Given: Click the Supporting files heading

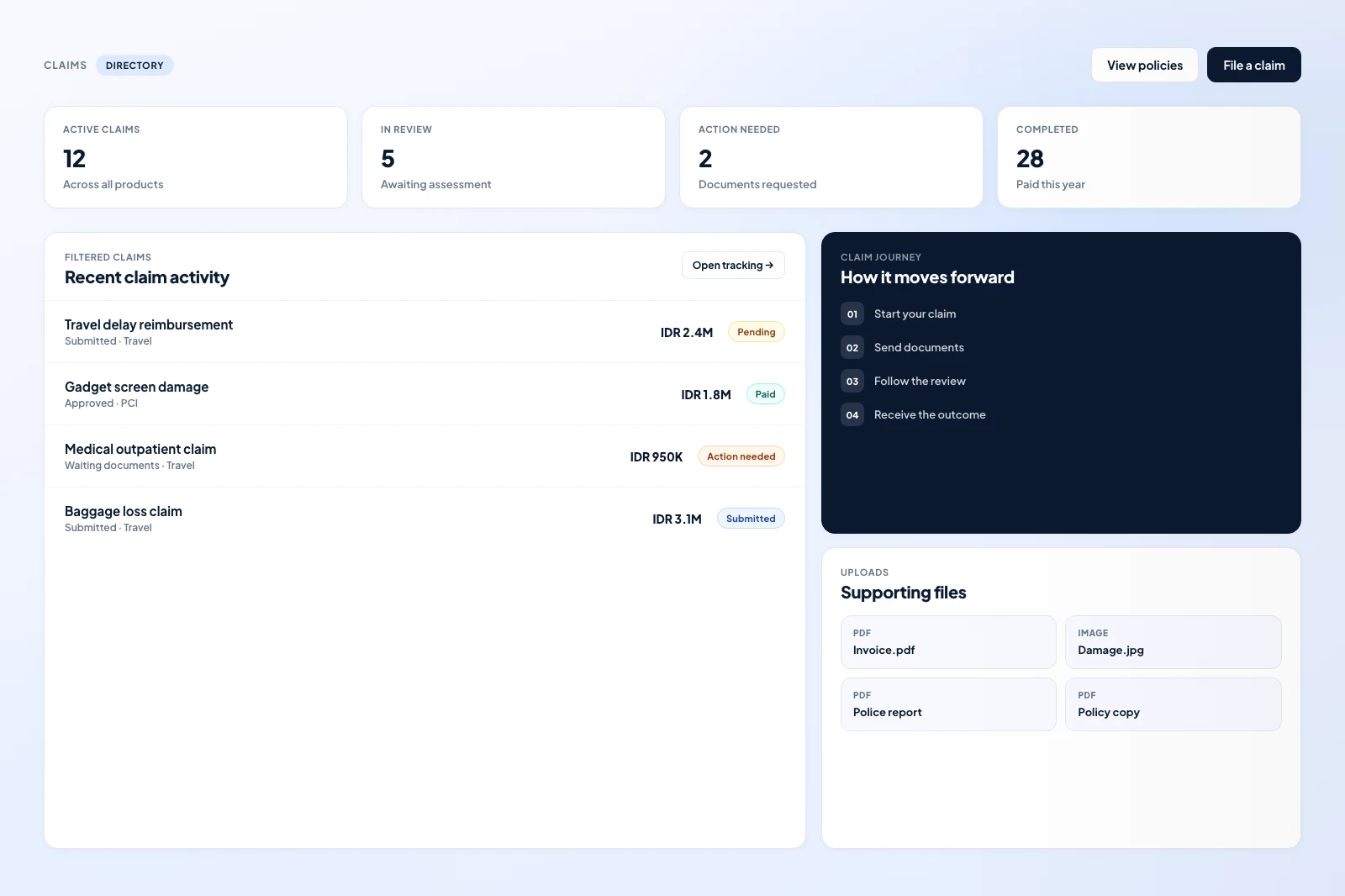Looking at the screenshot, I should (x=903, y=593).
